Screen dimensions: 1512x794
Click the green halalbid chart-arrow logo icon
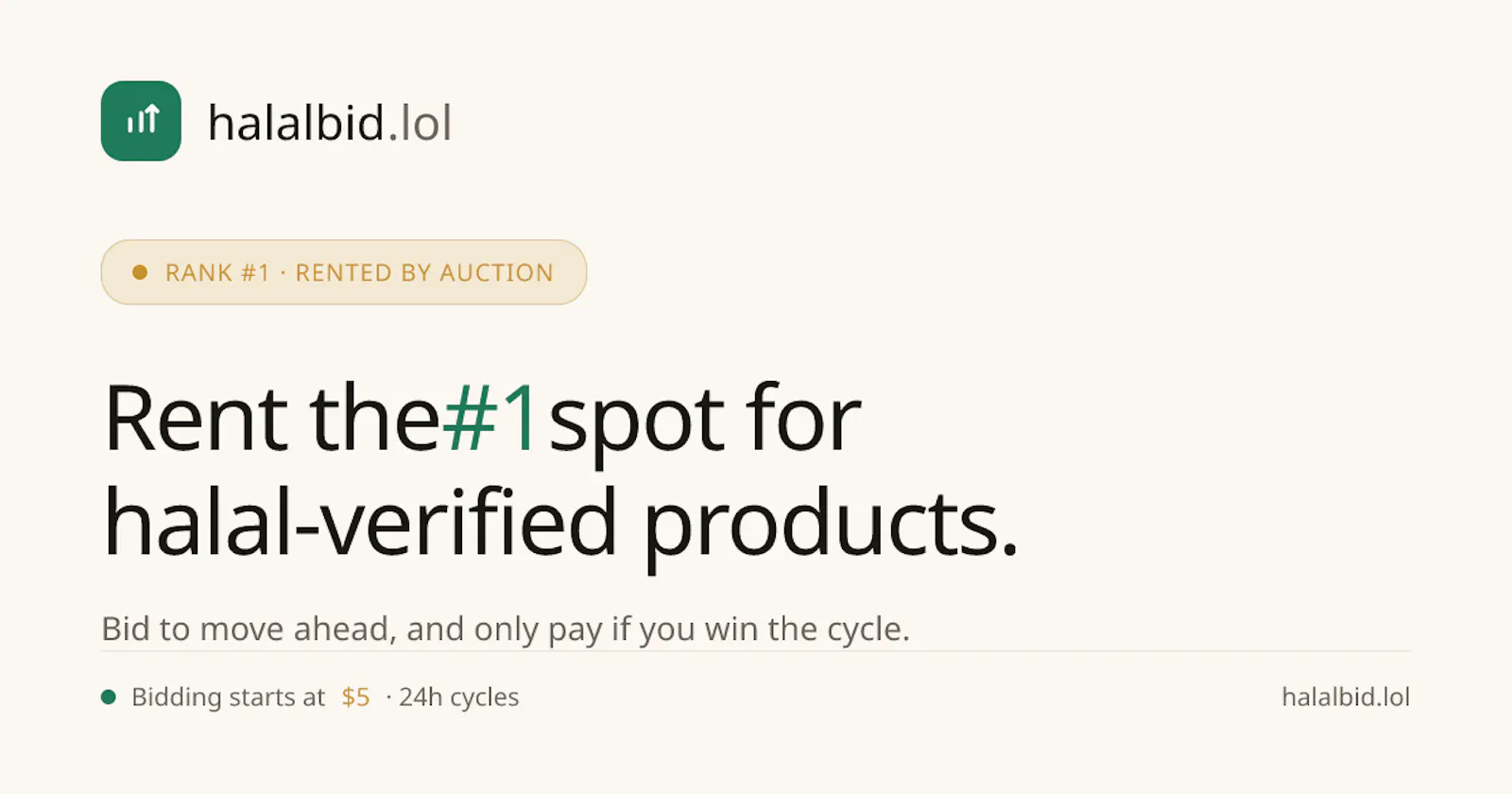click(141, 121)
